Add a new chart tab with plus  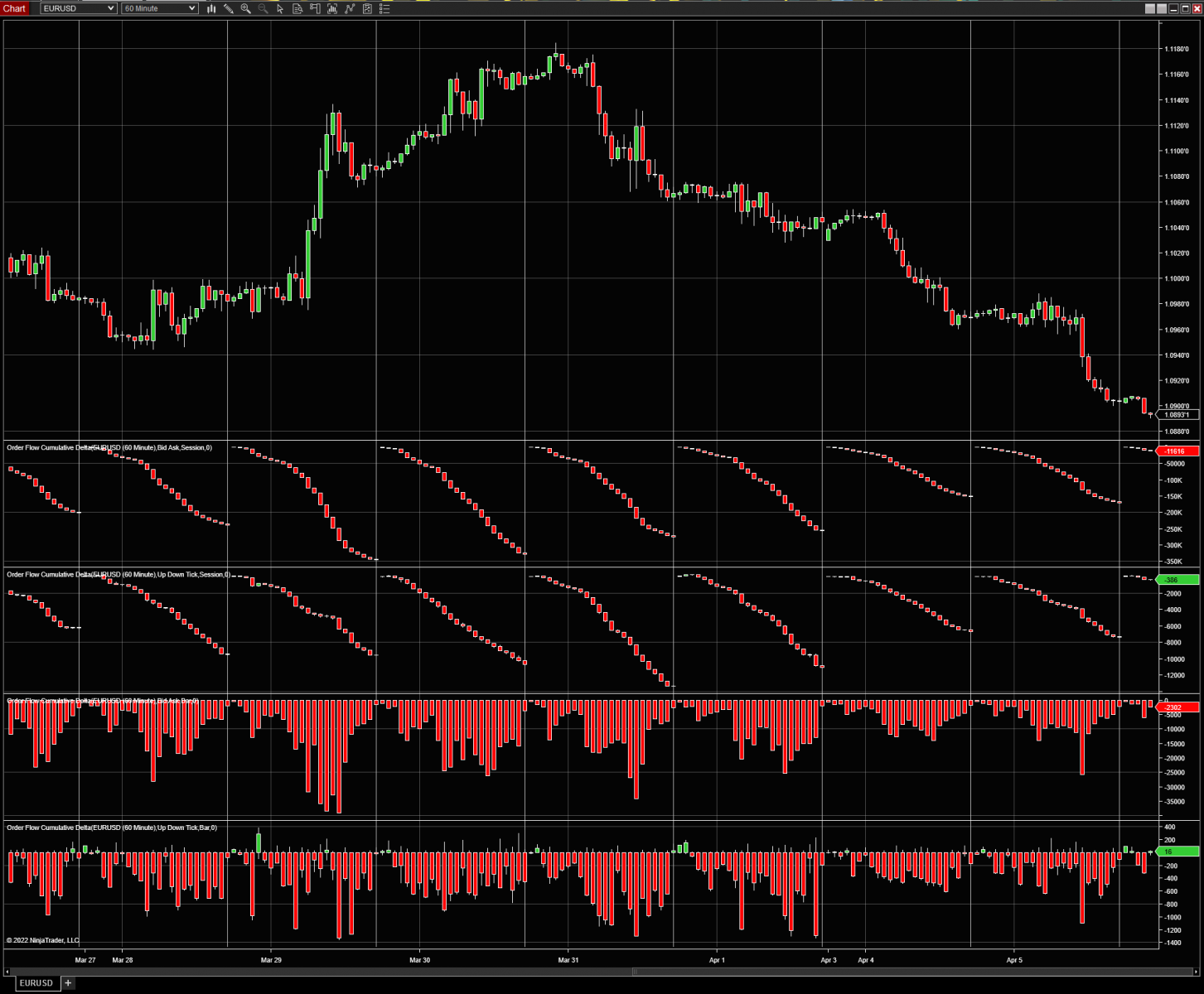click(x=68, y=983)
